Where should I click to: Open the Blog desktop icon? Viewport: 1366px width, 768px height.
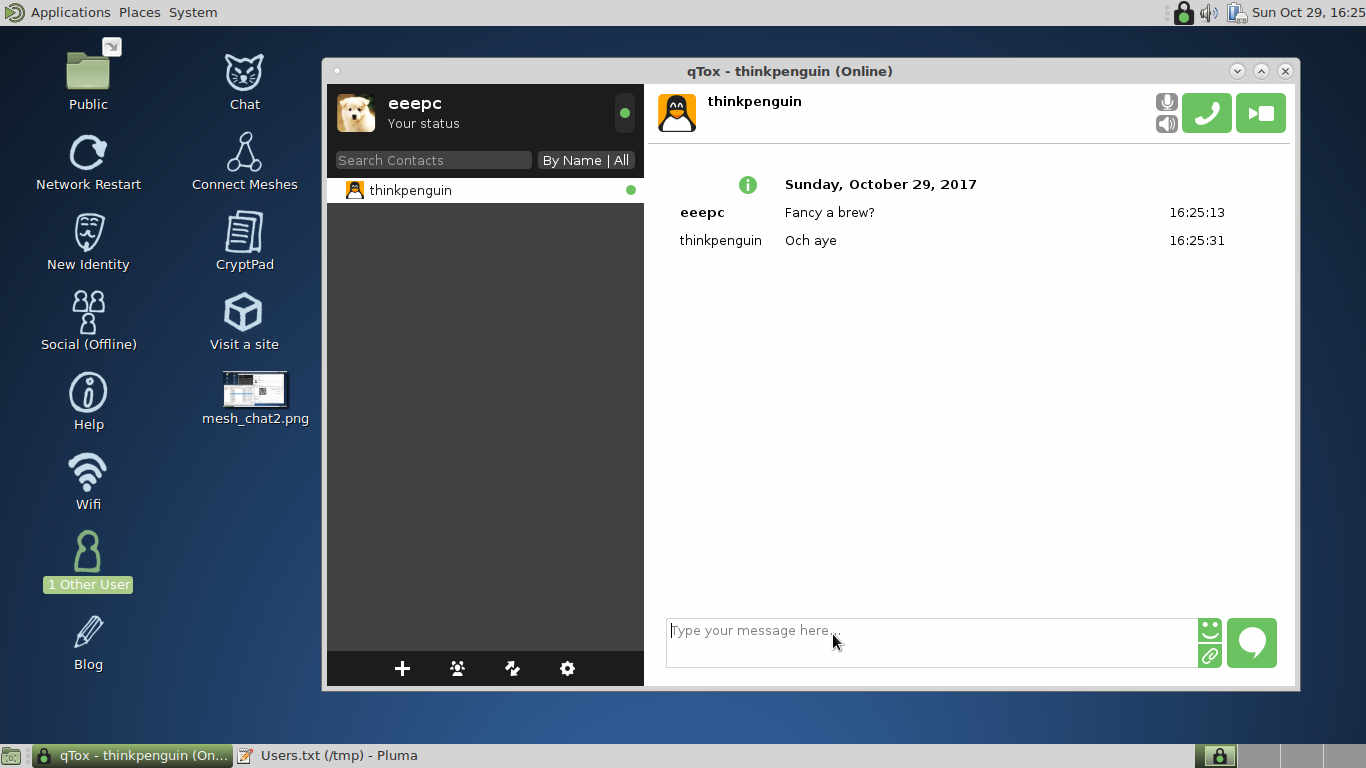88,642
